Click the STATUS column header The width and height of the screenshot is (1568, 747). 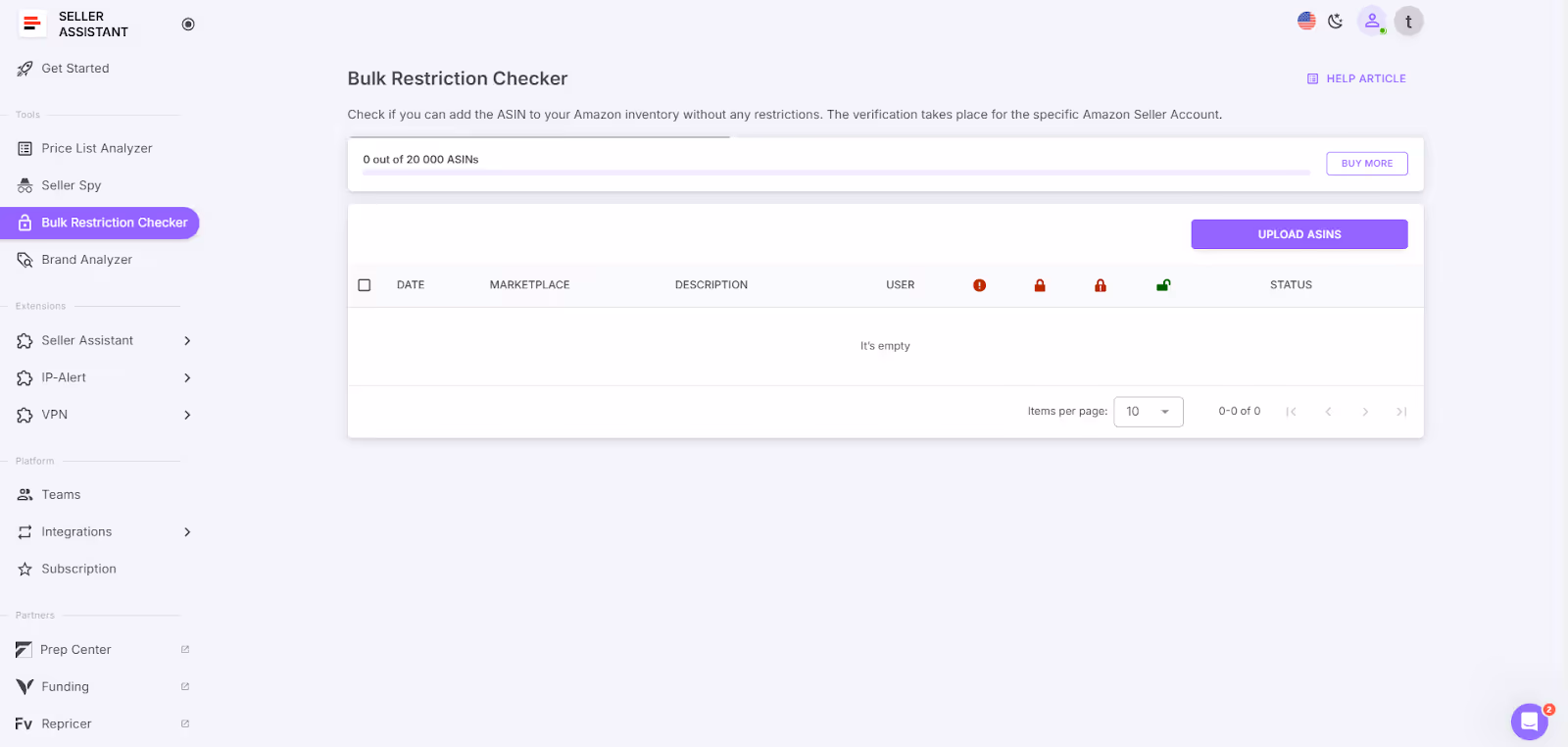click(1291, 285)
